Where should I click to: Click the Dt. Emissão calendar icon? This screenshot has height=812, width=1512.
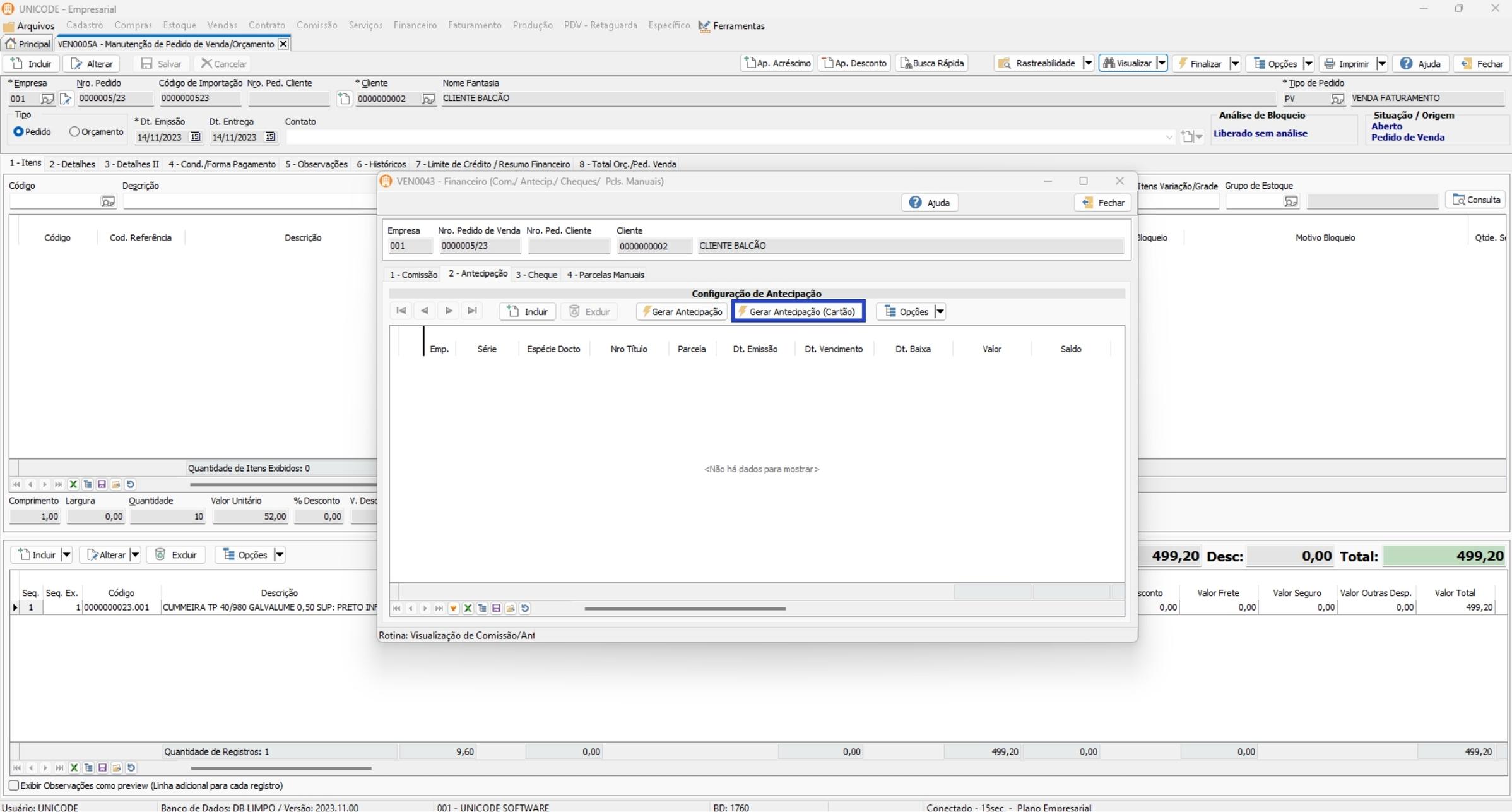pos(196,137)
